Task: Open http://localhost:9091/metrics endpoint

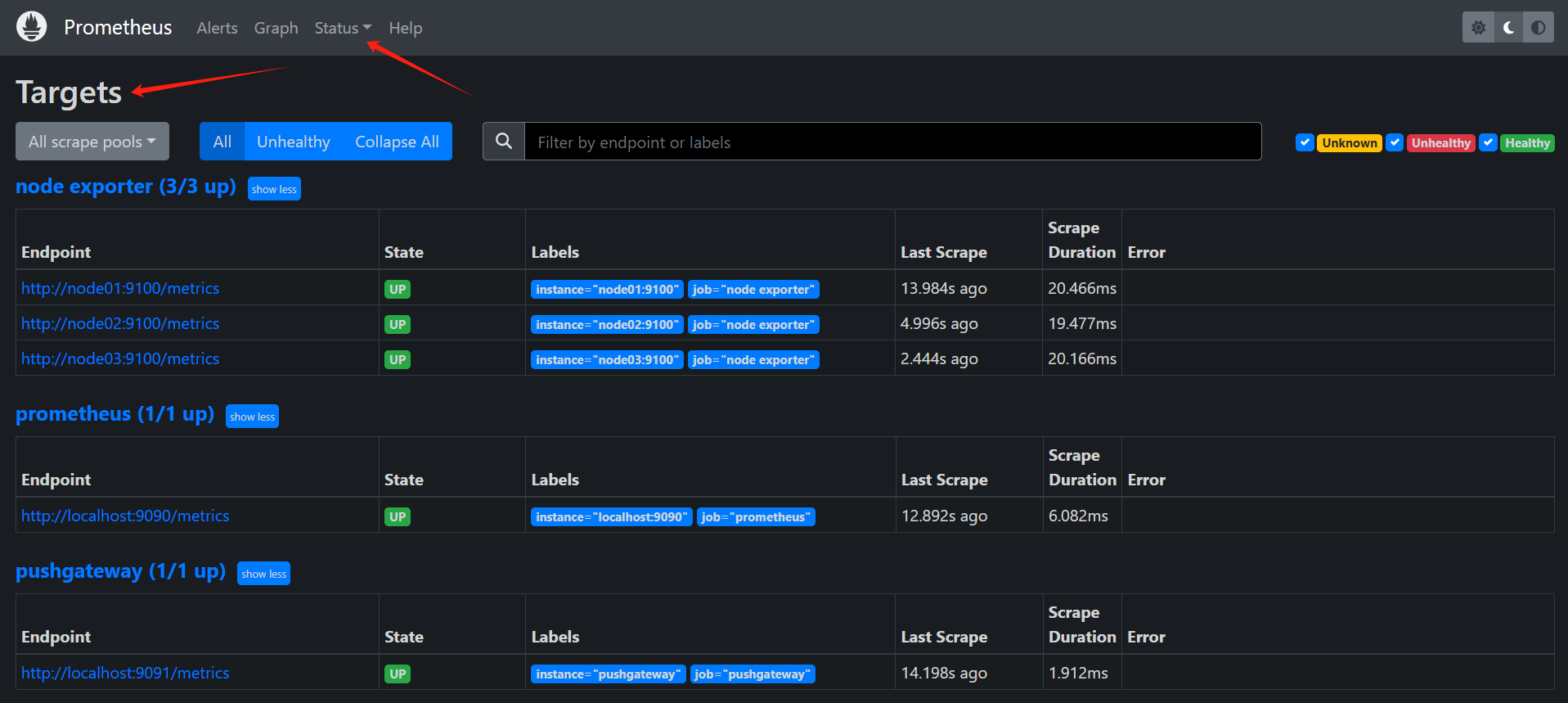Action: [x=125, y=673]
